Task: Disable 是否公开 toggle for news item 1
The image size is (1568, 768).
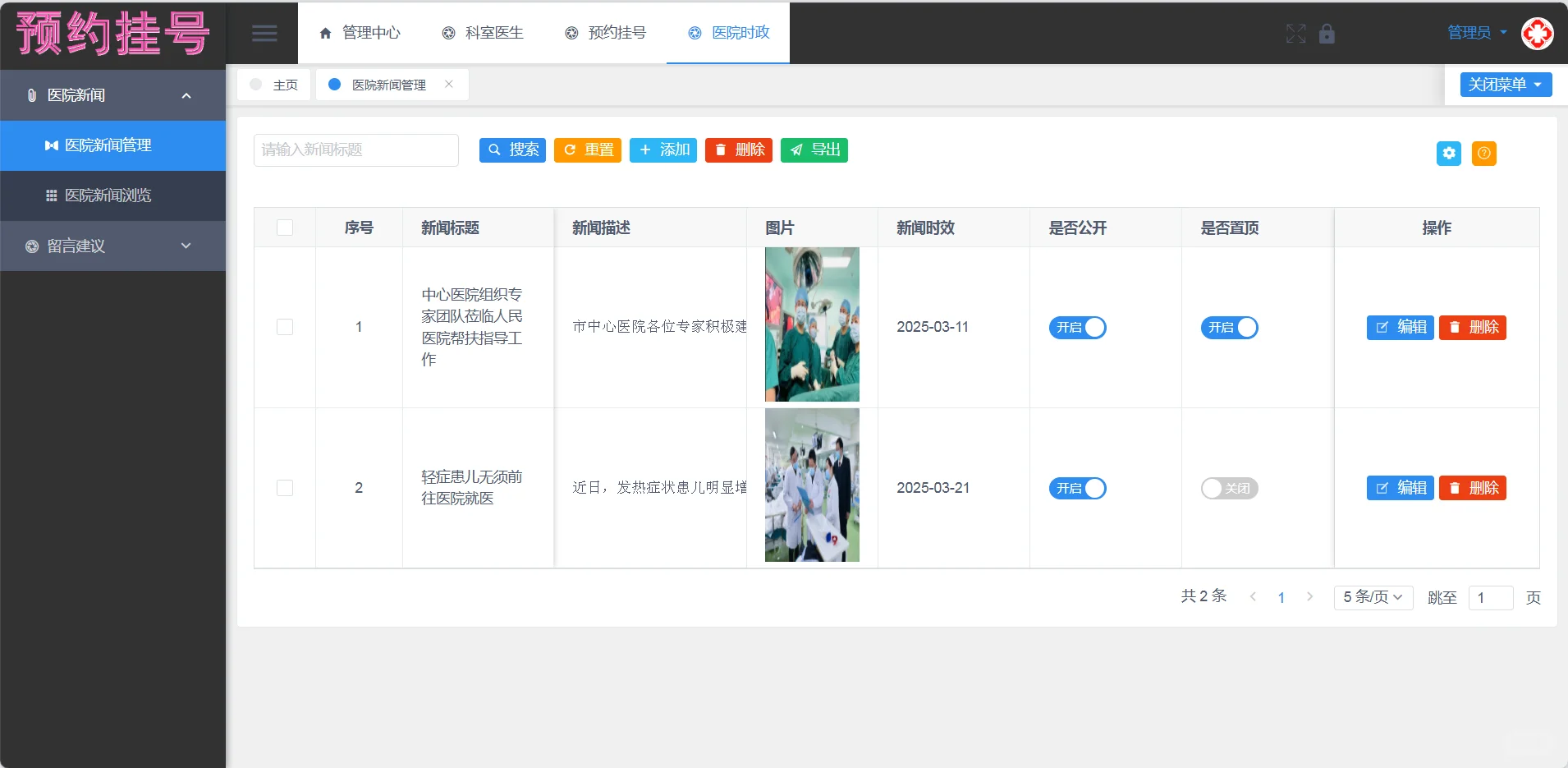Action: pos(1077,327)
